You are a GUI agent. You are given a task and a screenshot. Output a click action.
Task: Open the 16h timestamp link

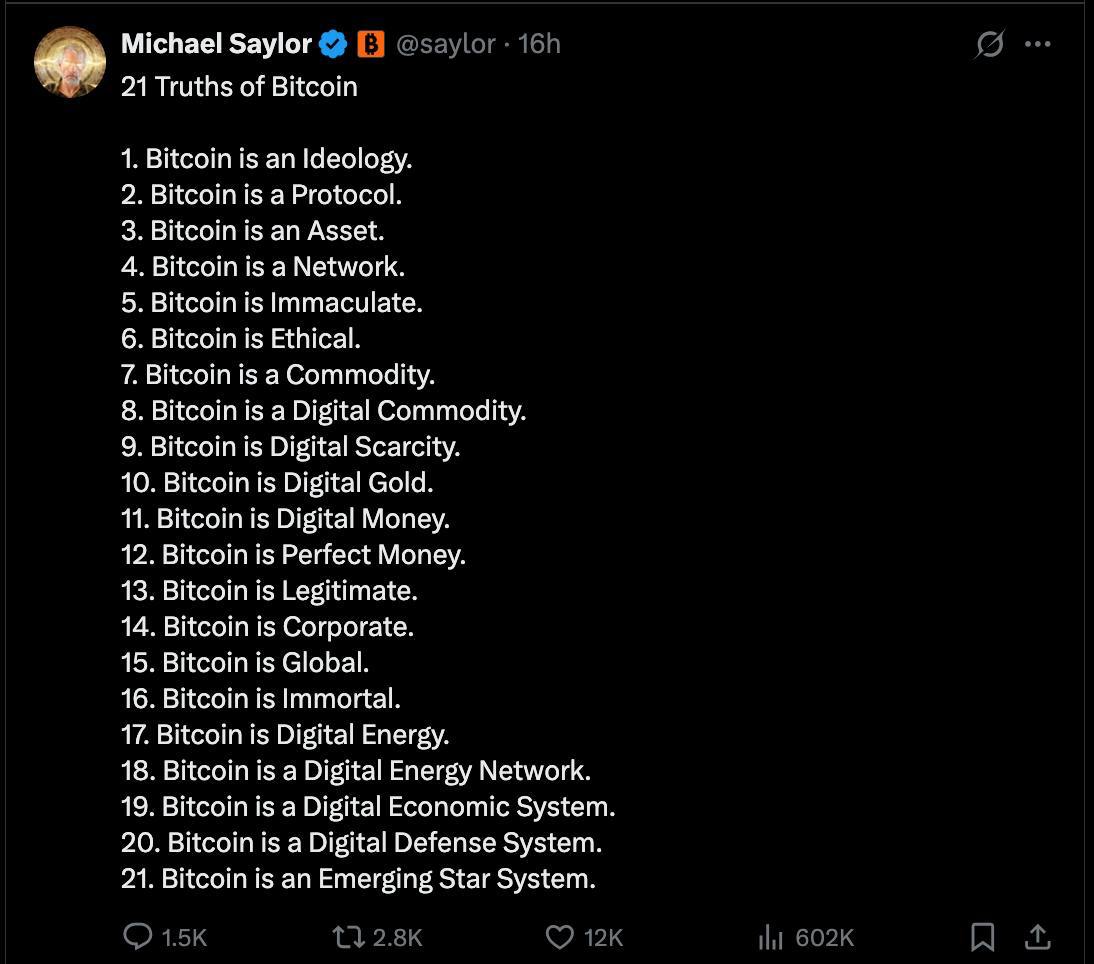click(539, 44)
